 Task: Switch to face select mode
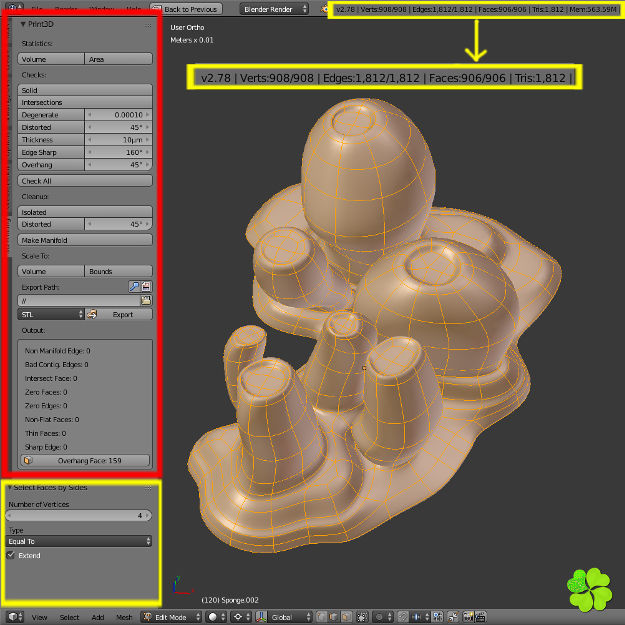(x=346, y=617)
